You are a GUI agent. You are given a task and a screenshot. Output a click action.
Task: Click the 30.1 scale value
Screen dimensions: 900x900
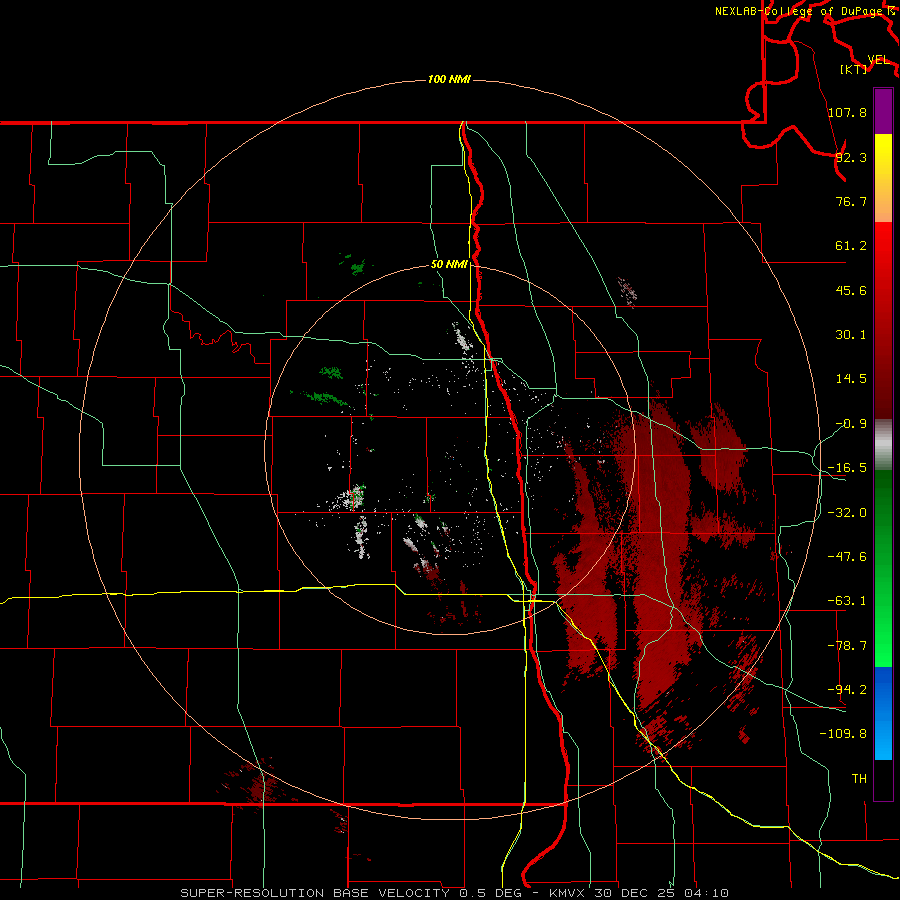coord(851,335)
